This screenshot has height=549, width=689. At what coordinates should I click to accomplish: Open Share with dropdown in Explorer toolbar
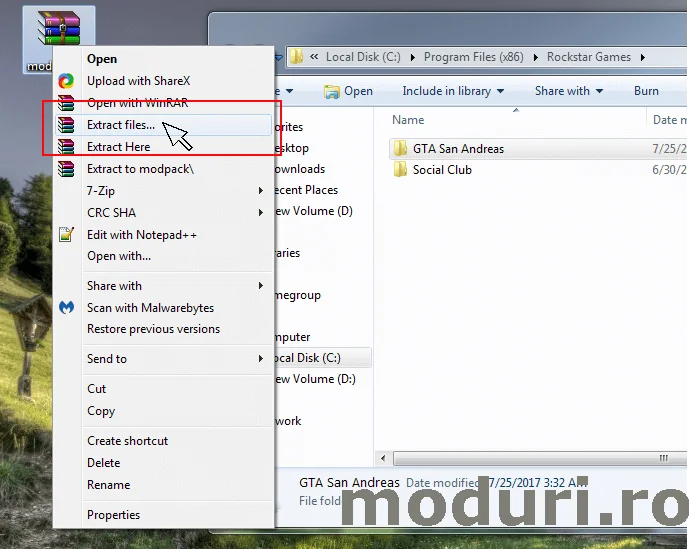click(x=569, y=91)
